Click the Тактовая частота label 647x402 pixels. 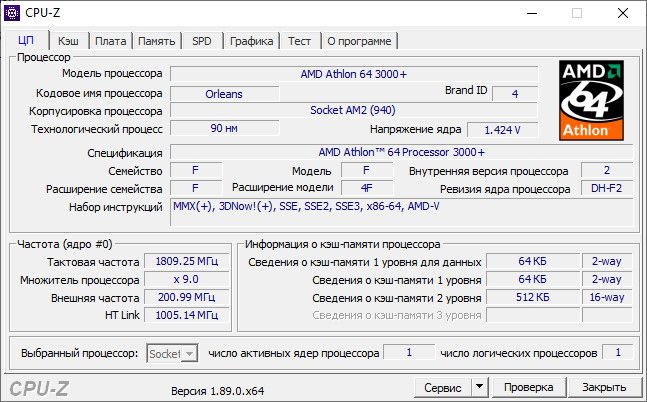93,262
